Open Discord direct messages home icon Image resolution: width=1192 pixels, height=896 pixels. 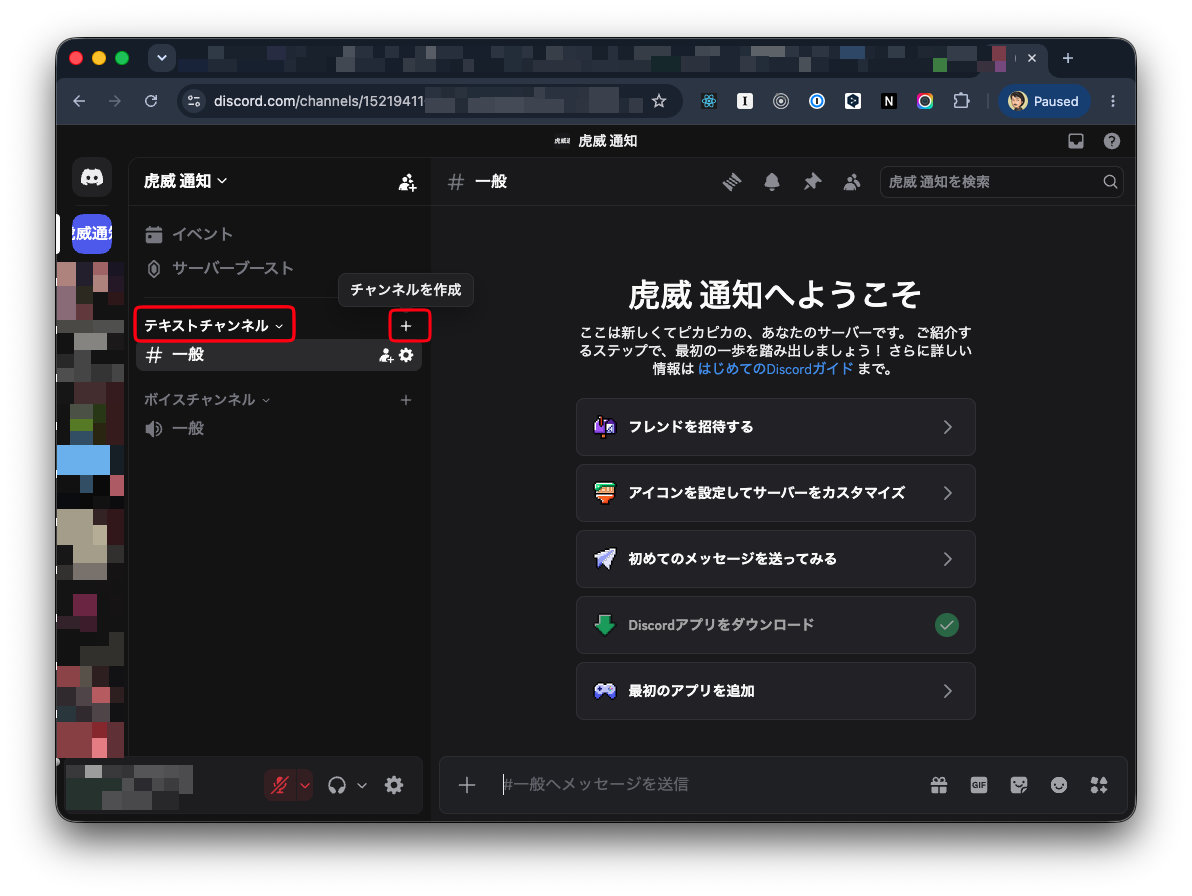(x=92, y=178)
